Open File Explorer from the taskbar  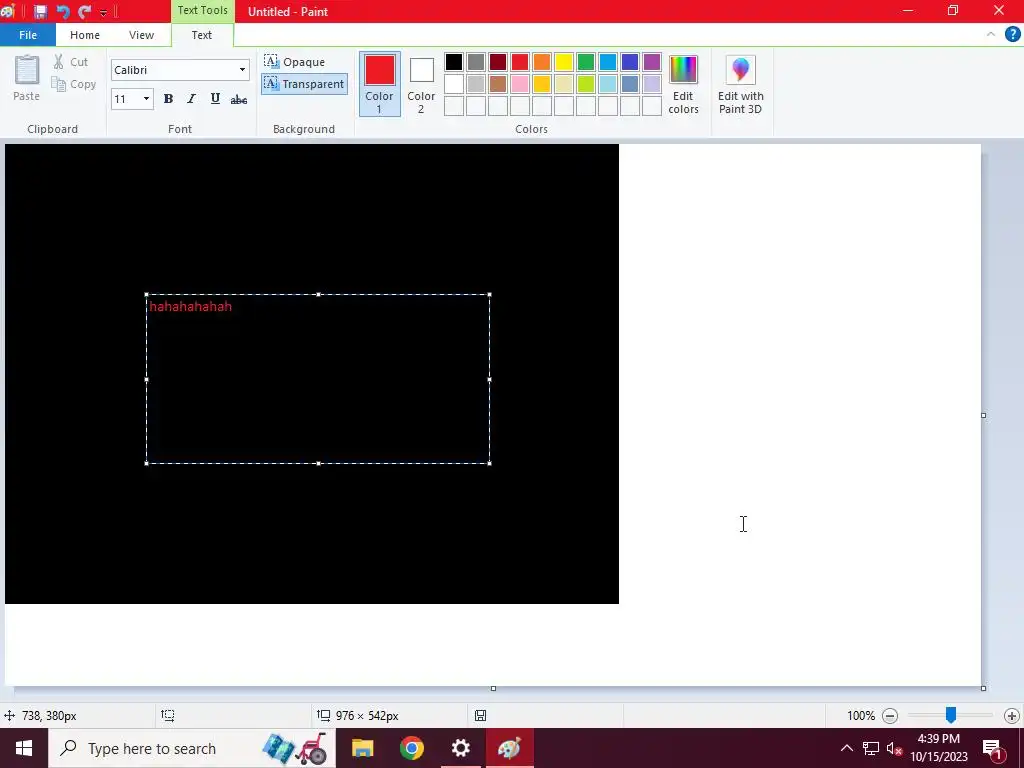362,748
